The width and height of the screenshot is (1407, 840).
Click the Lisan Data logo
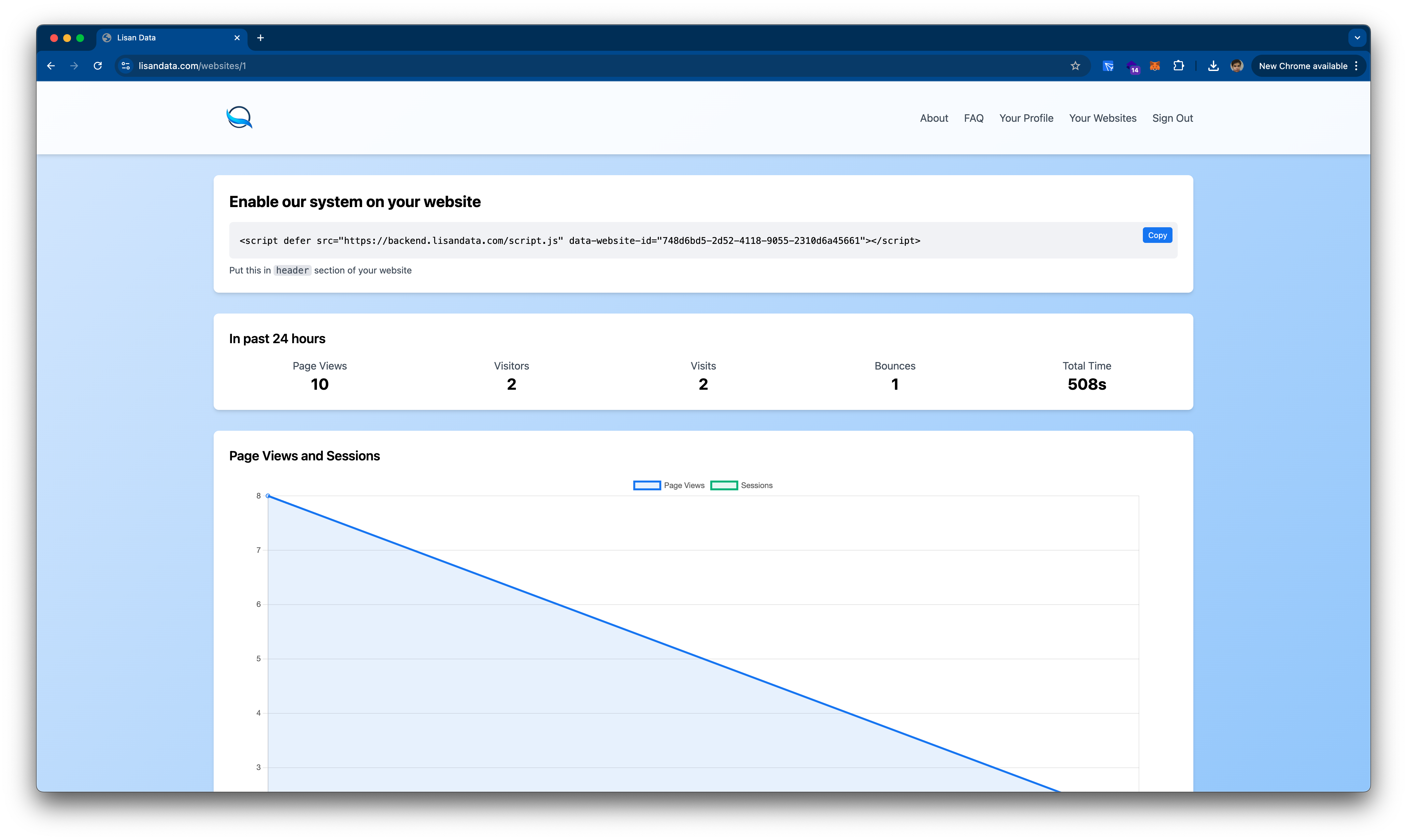239,118
